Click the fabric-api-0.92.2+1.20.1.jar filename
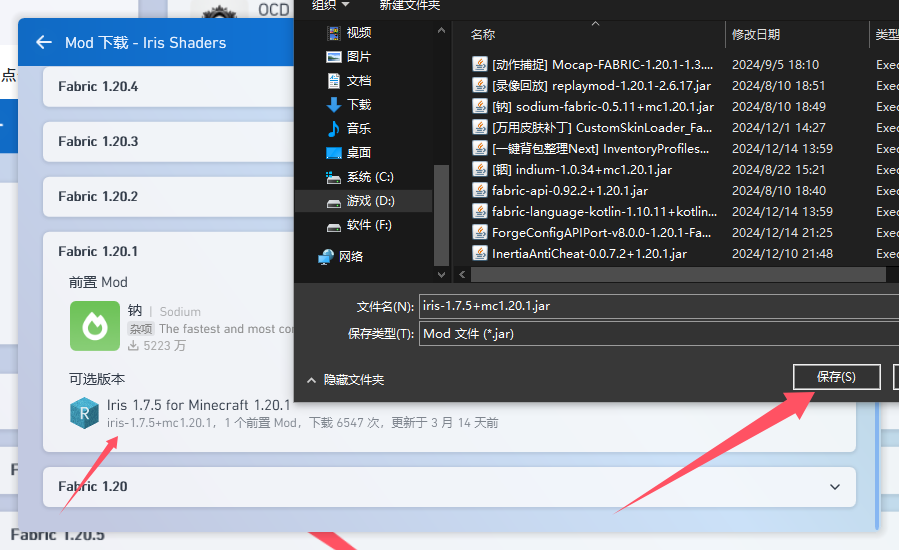 pos(570,190)
